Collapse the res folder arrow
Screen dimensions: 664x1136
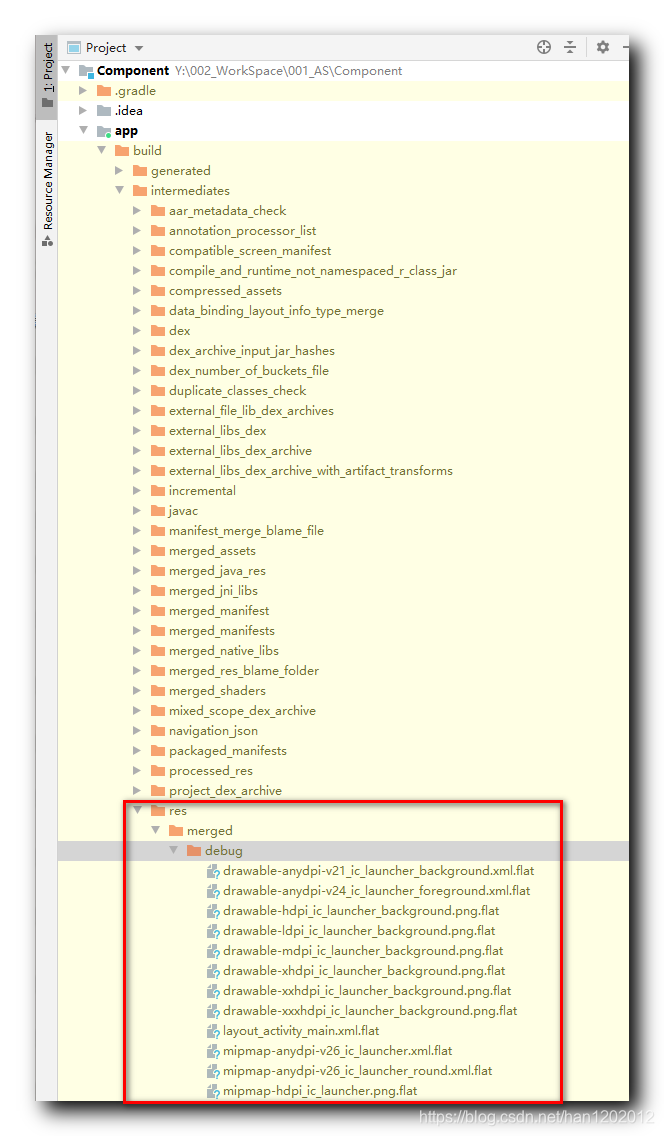click(138, 811)
